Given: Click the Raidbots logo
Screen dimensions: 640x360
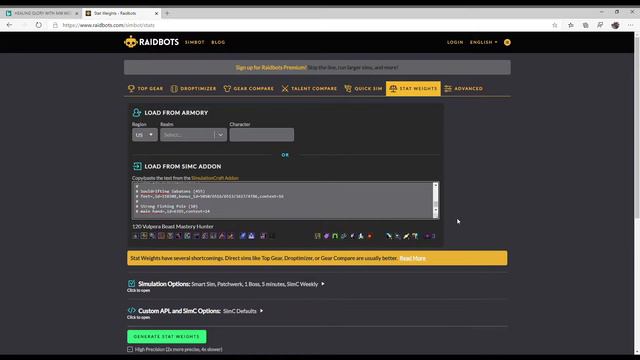Looking at the screenshot, I should (151, 42).
